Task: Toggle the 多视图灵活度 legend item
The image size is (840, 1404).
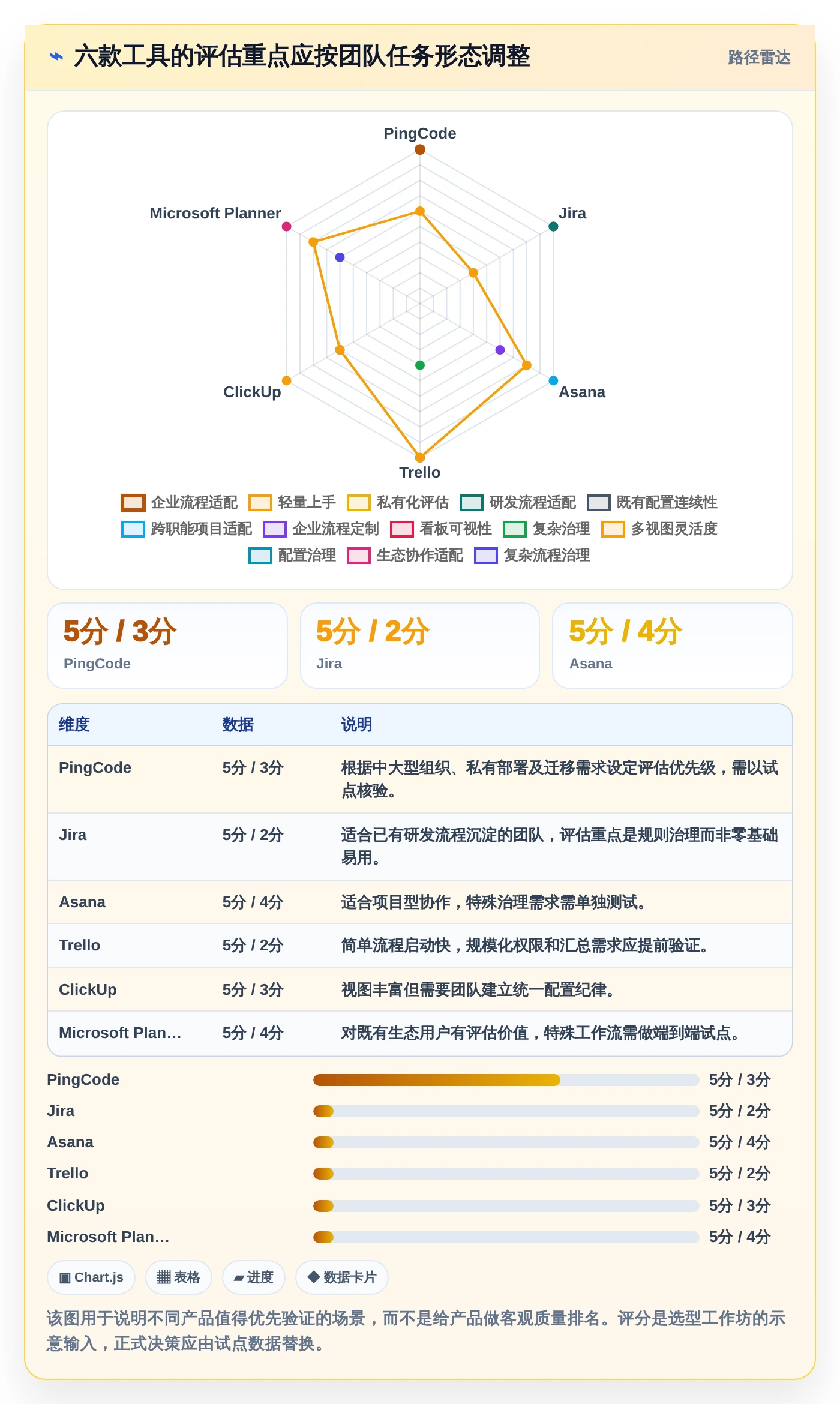Action: point(659,529)
